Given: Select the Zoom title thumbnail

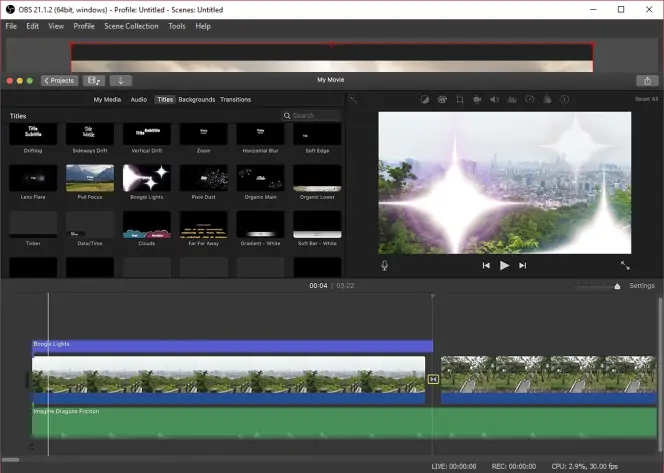Looking at the screenshot, I should pos(204,134).
